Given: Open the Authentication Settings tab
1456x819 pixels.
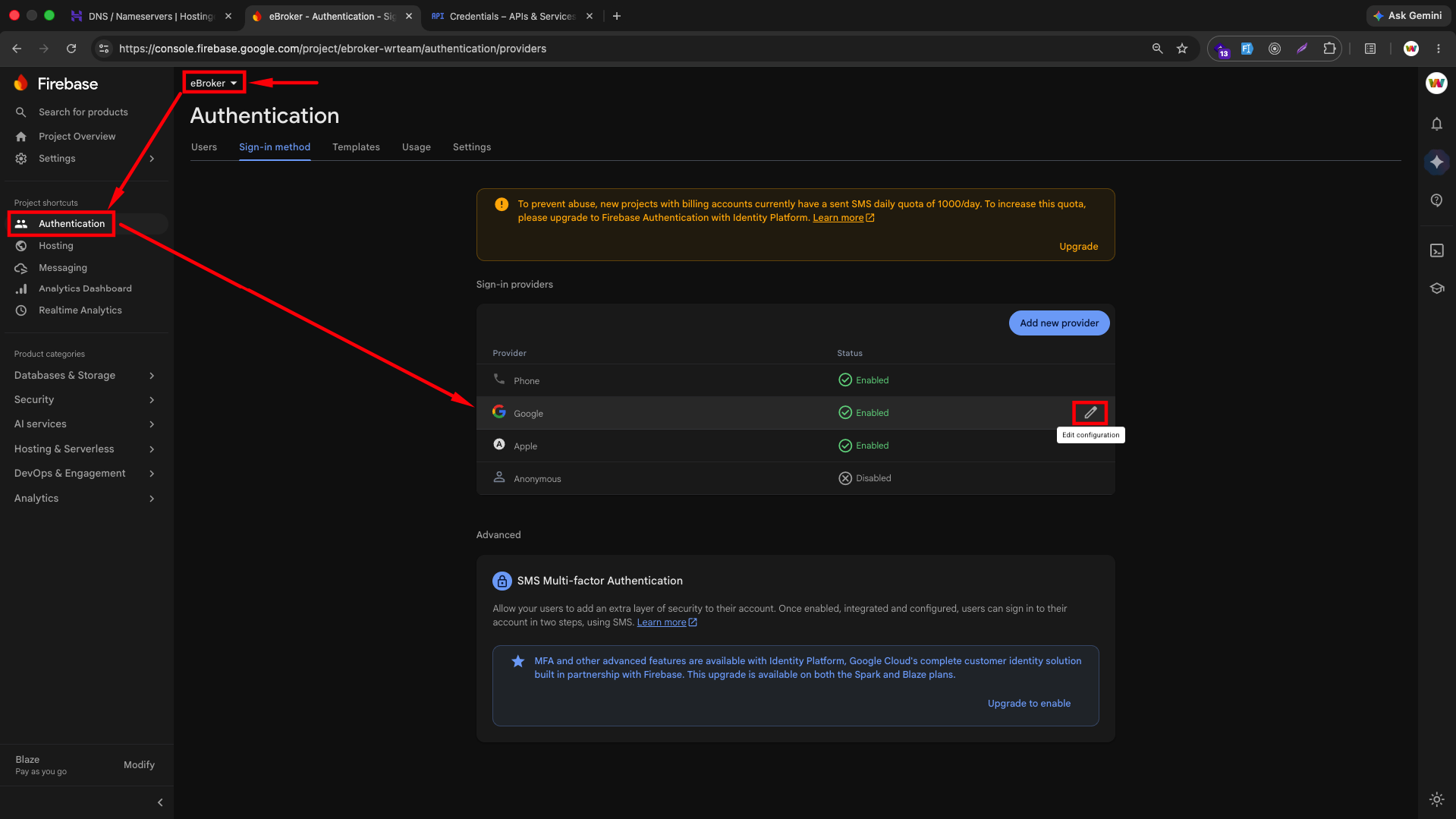Looking at the screenshot, I should tap(472, 147).
